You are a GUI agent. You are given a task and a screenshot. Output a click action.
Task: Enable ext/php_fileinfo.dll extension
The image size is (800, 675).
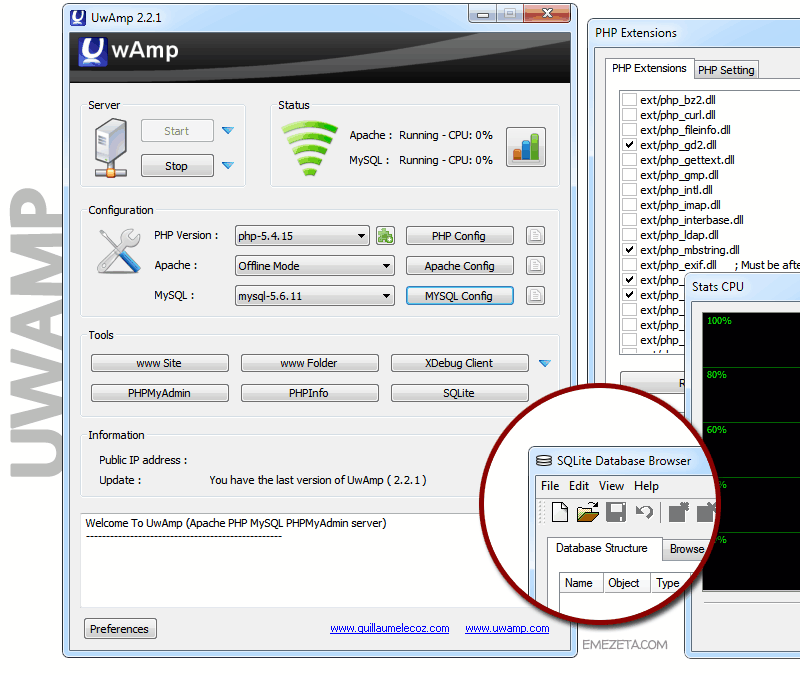(x=630, y=130)
